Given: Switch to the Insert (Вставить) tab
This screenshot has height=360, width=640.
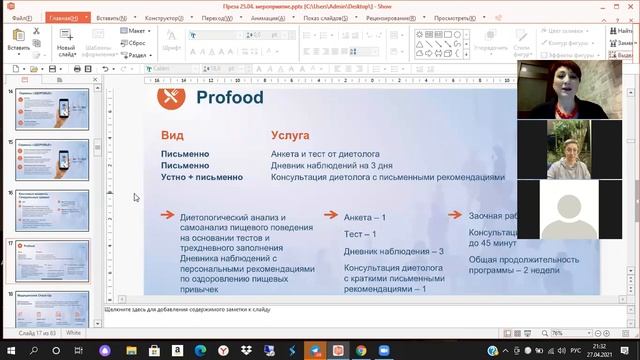Looking at the screenshot, I should pos(111,18).
